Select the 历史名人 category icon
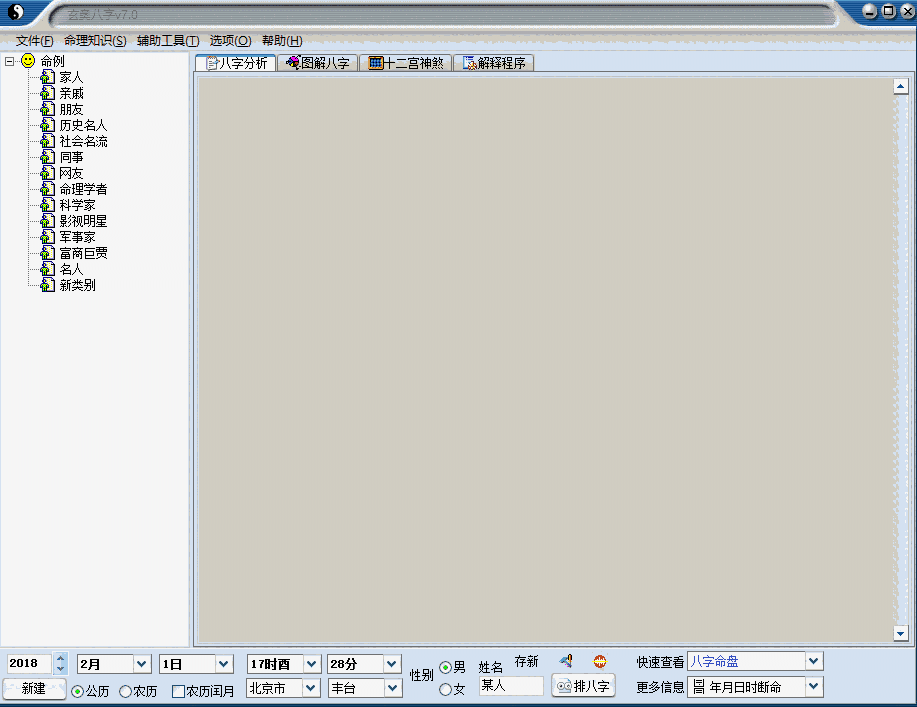917x707 pixels. (x=47, y=125)
